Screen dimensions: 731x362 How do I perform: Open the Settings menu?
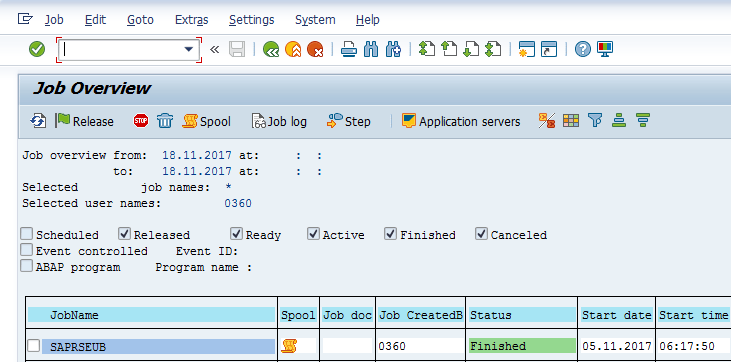pos(252,20)
